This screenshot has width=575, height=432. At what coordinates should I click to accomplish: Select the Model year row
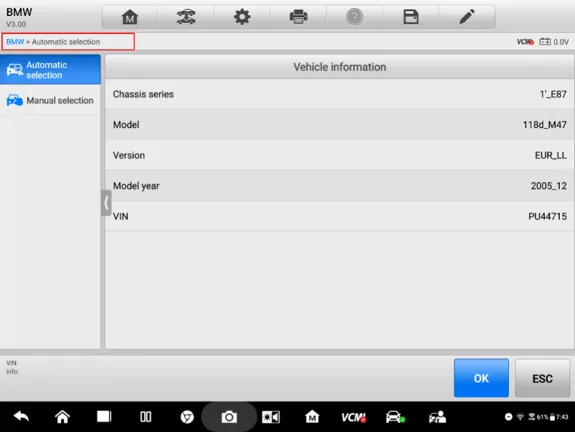pyautogui.click(x=339, y=186)
